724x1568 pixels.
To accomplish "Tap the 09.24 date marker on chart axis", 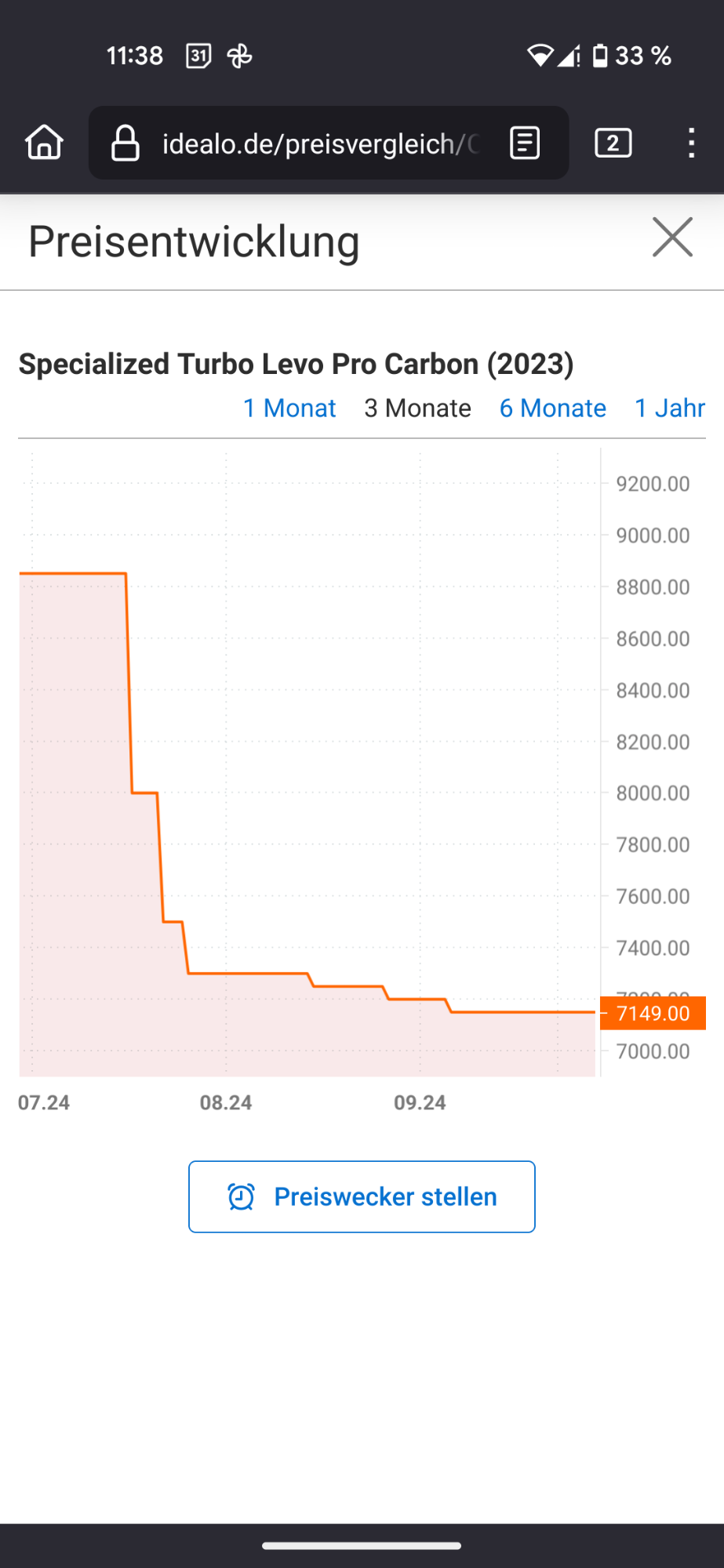I will (420, 1102).
